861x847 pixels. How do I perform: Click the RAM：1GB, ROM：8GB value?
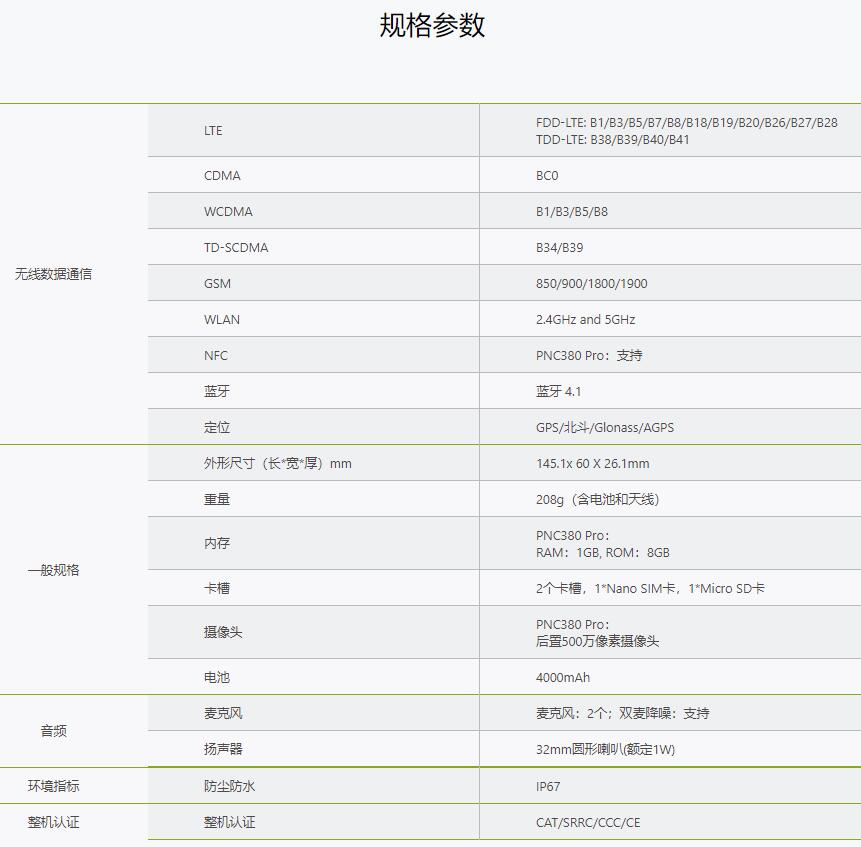pos(603,553)
